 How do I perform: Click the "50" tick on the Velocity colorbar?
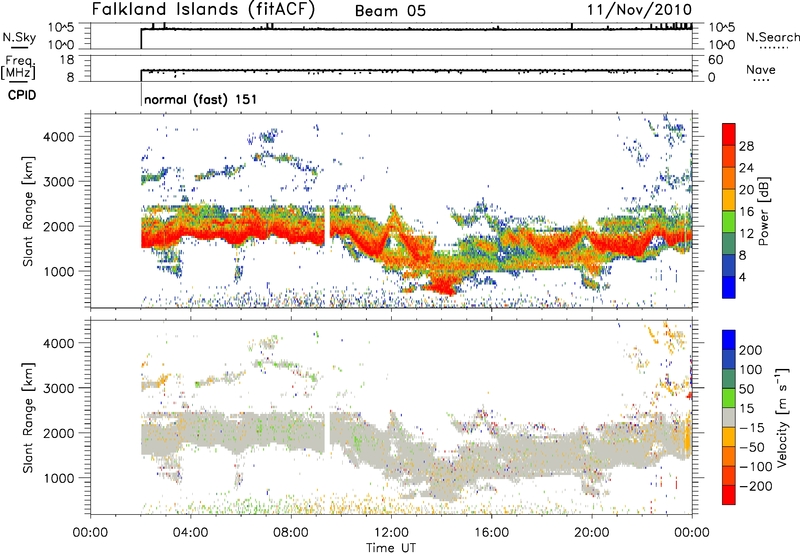[x=746, y=389]
